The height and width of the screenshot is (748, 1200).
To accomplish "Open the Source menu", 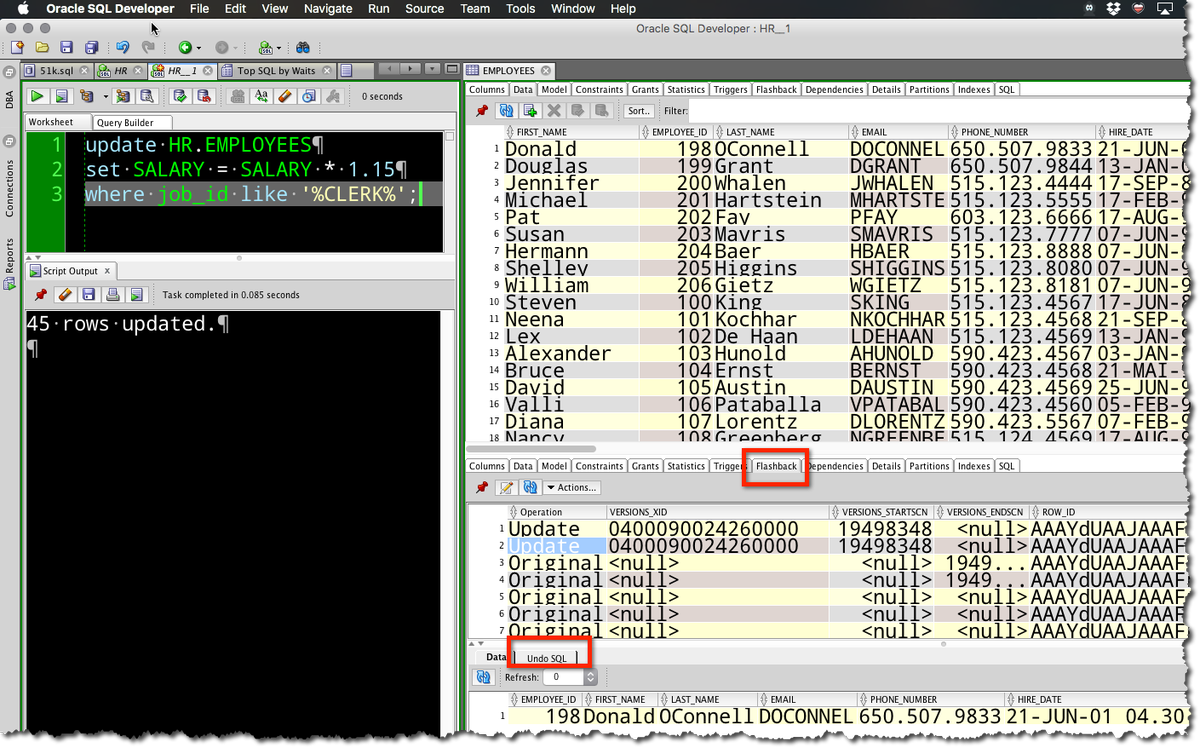I will coord(424,8).
